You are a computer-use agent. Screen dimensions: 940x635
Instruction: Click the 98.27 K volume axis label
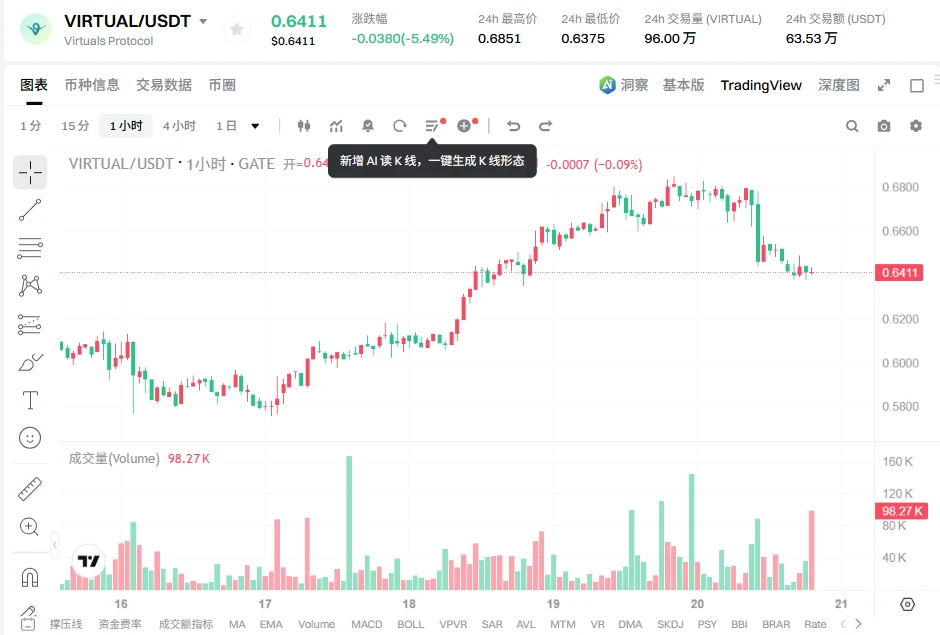click(x=902, y=511)
